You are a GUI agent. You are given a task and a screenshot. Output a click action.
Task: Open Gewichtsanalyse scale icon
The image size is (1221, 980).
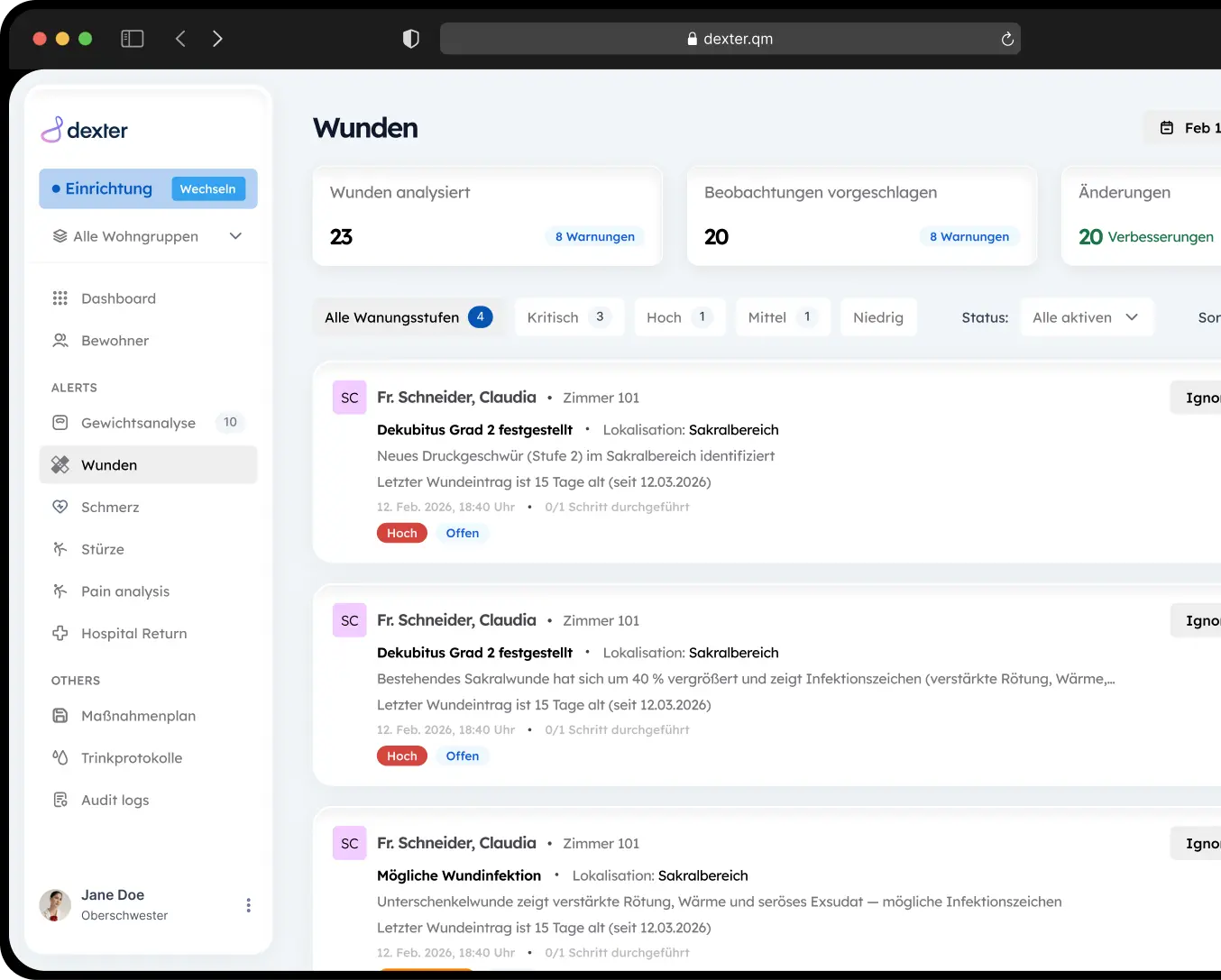click(x=60, y=423)
